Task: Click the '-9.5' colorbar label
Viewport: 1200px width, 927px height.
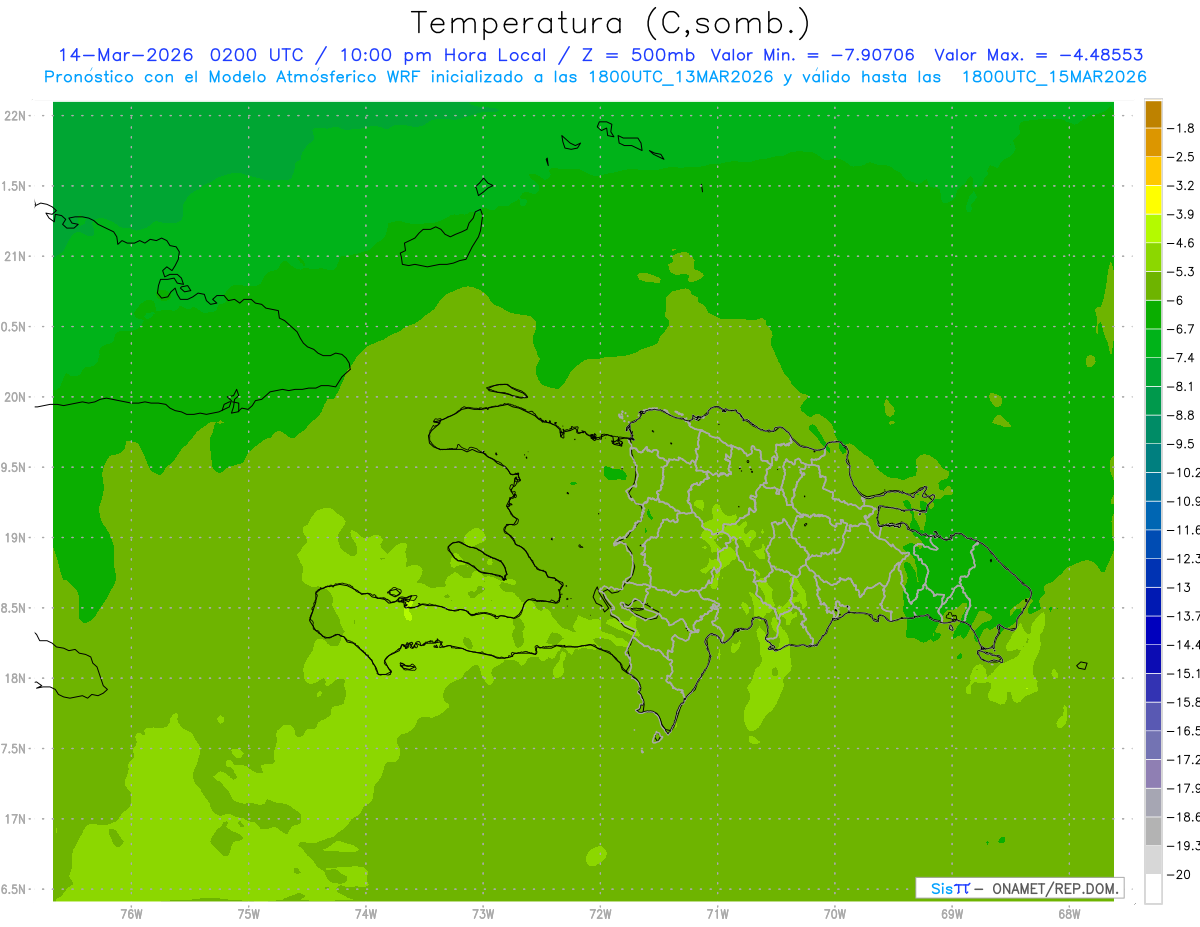Action: pos(1181,444)
